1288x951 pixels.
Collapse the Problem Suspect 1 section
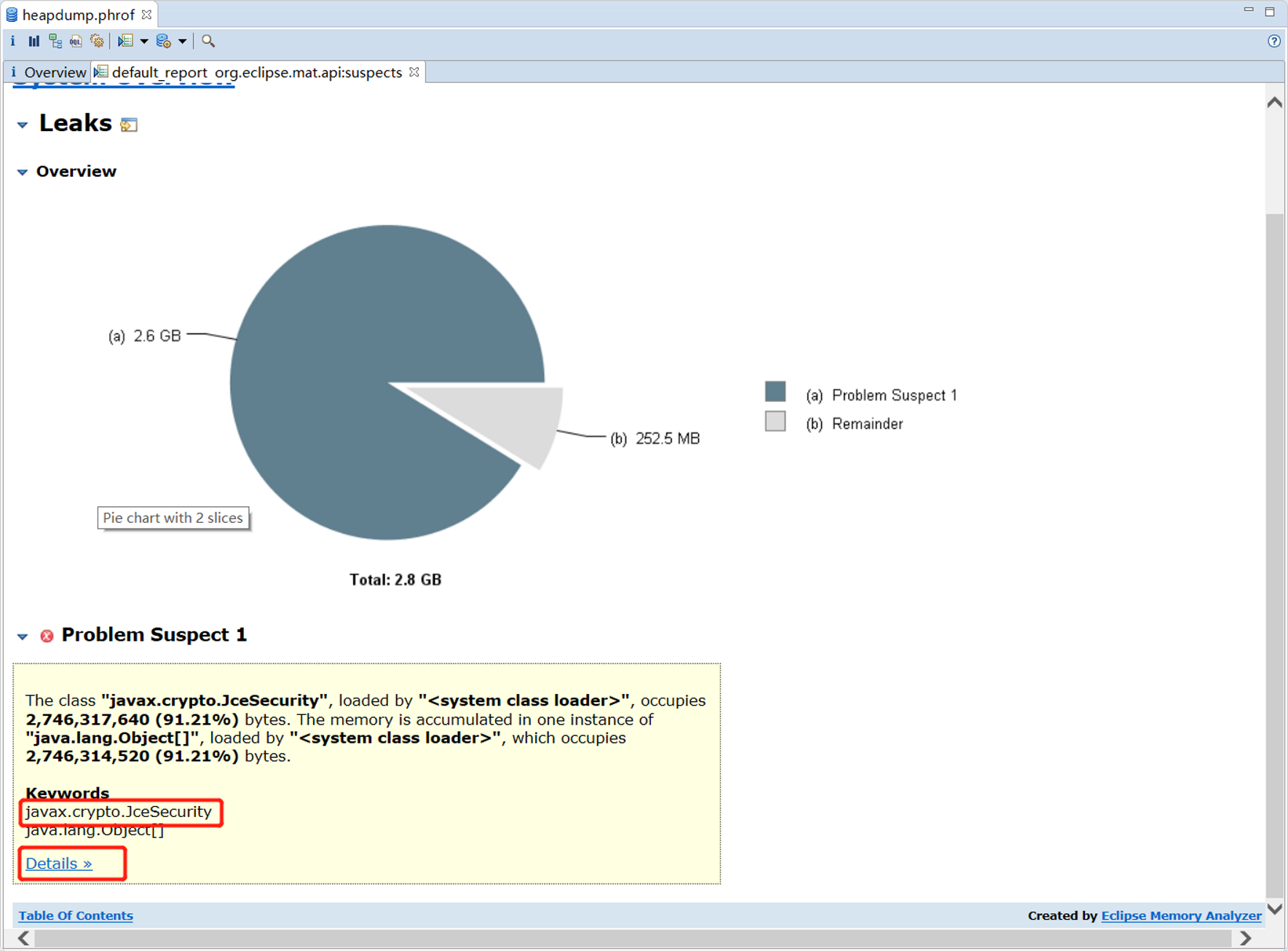point(22,636)
